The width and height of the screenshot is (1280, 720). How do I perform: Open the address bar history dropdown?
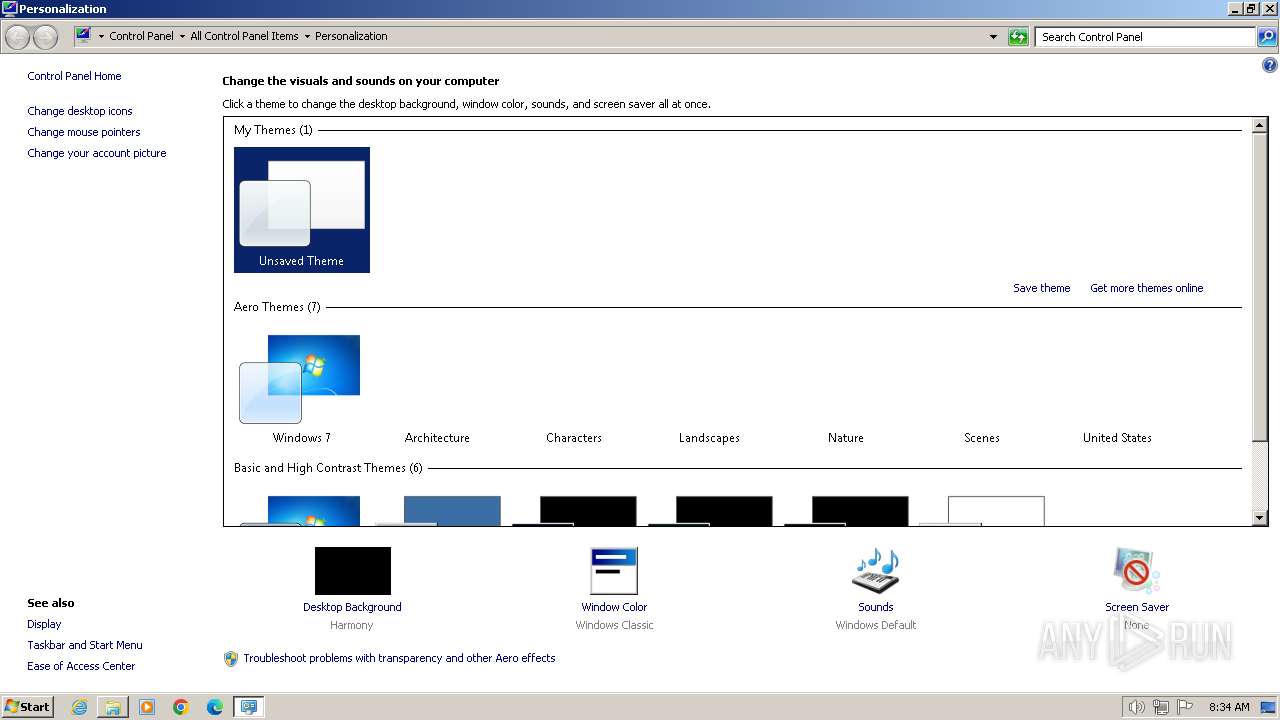click(x=993, y=37)
